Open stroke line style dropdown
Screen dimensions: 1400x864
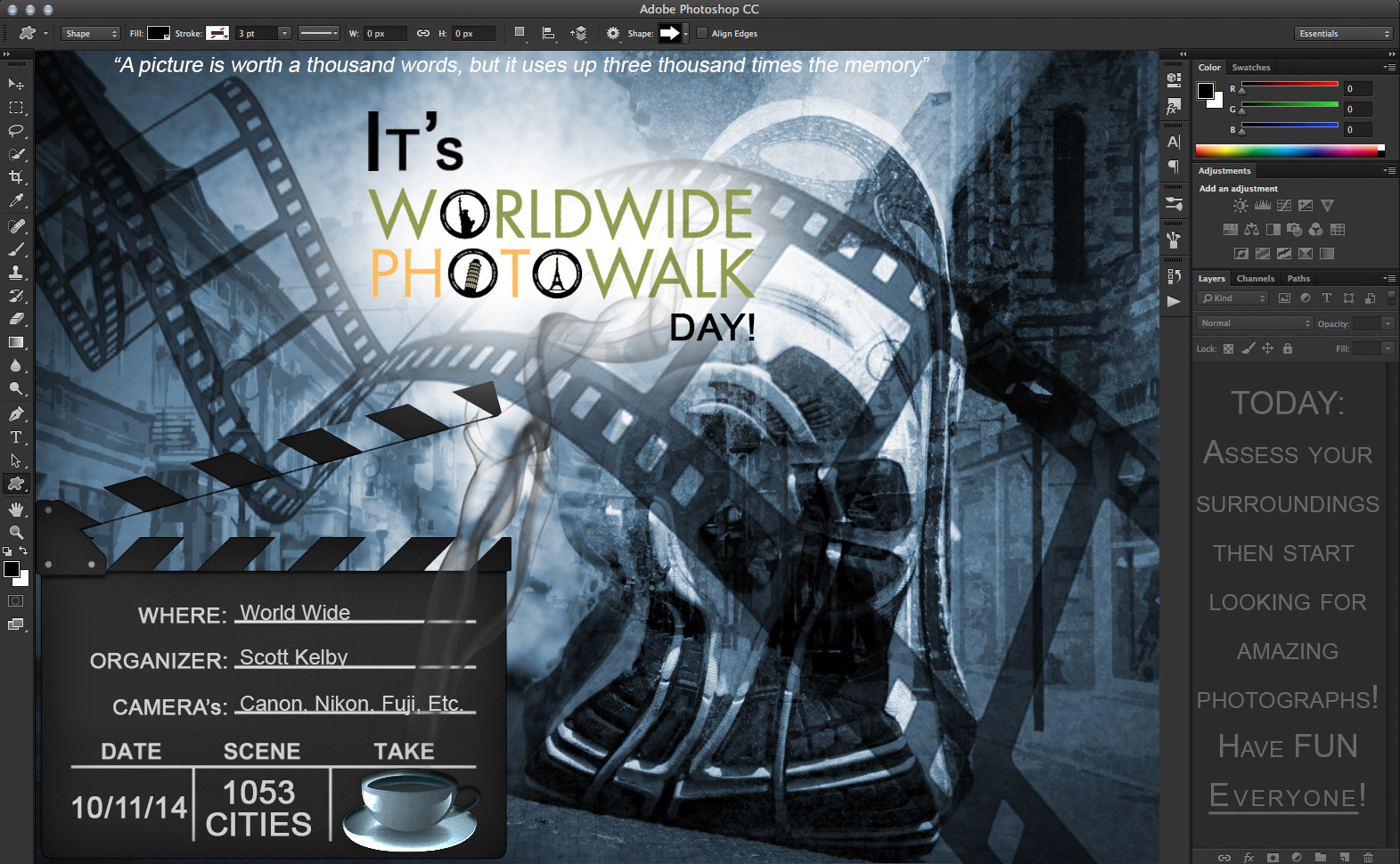coord(319,33)
